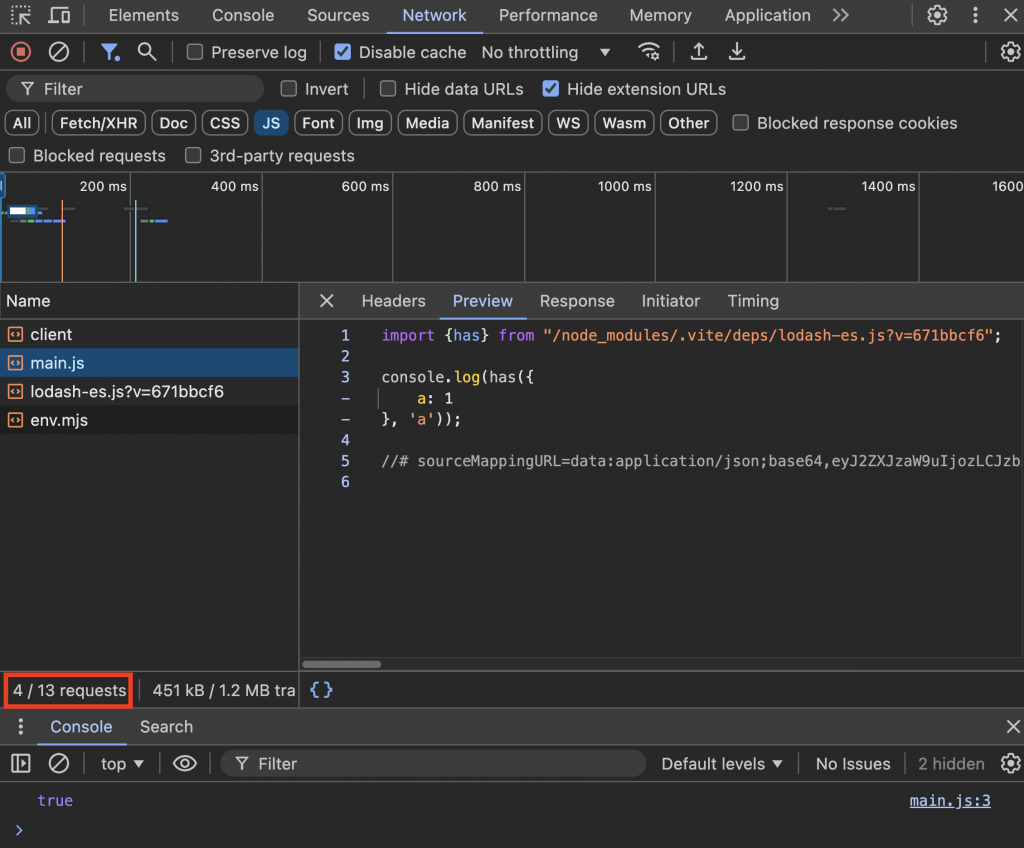Toggle the inspect element picker icon

(x=21, y=15)
